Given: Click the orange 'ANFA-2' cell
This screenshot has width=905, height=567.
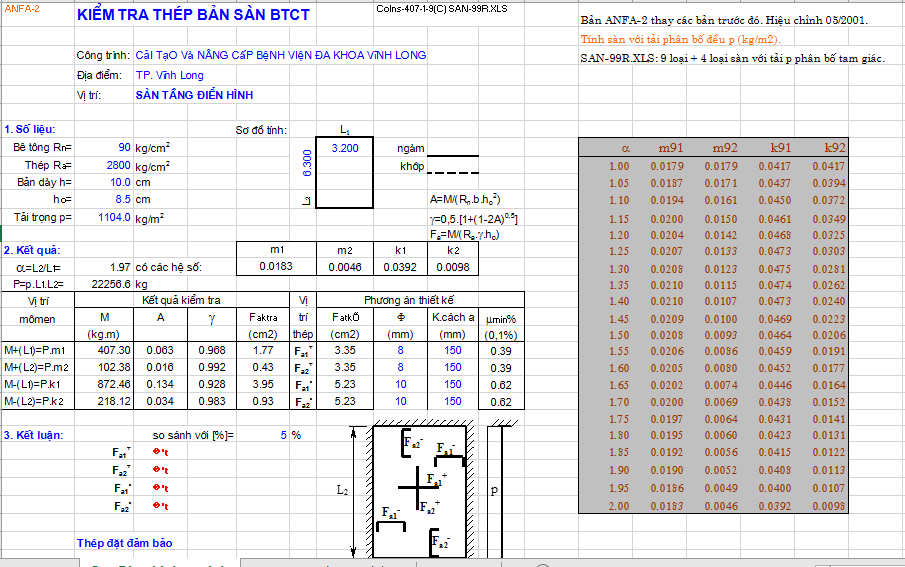Looking at the screenshot, I should 23,9.
